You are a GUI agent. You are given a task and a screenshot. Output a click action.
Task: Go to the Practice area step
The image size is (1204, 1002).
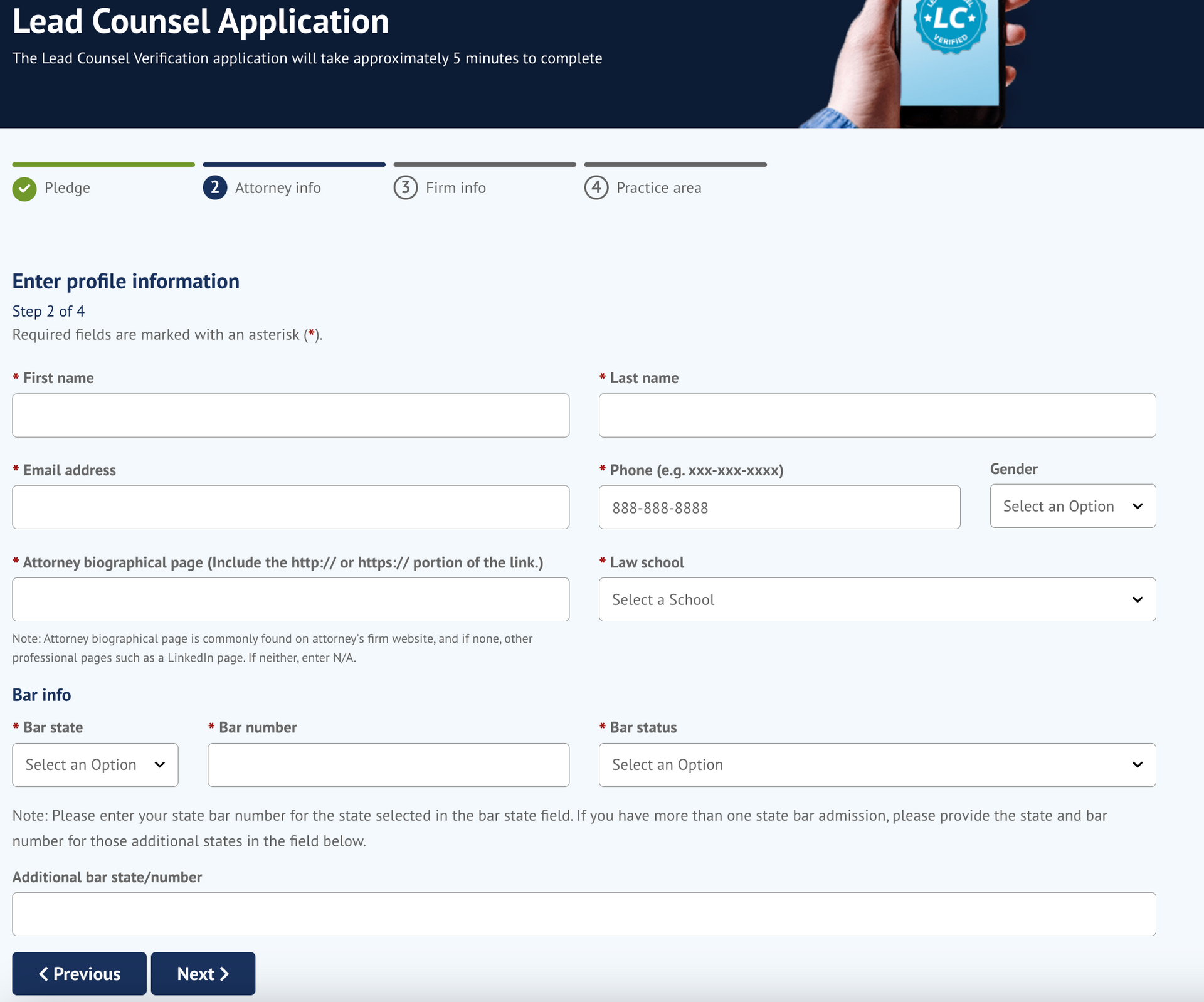675,182
